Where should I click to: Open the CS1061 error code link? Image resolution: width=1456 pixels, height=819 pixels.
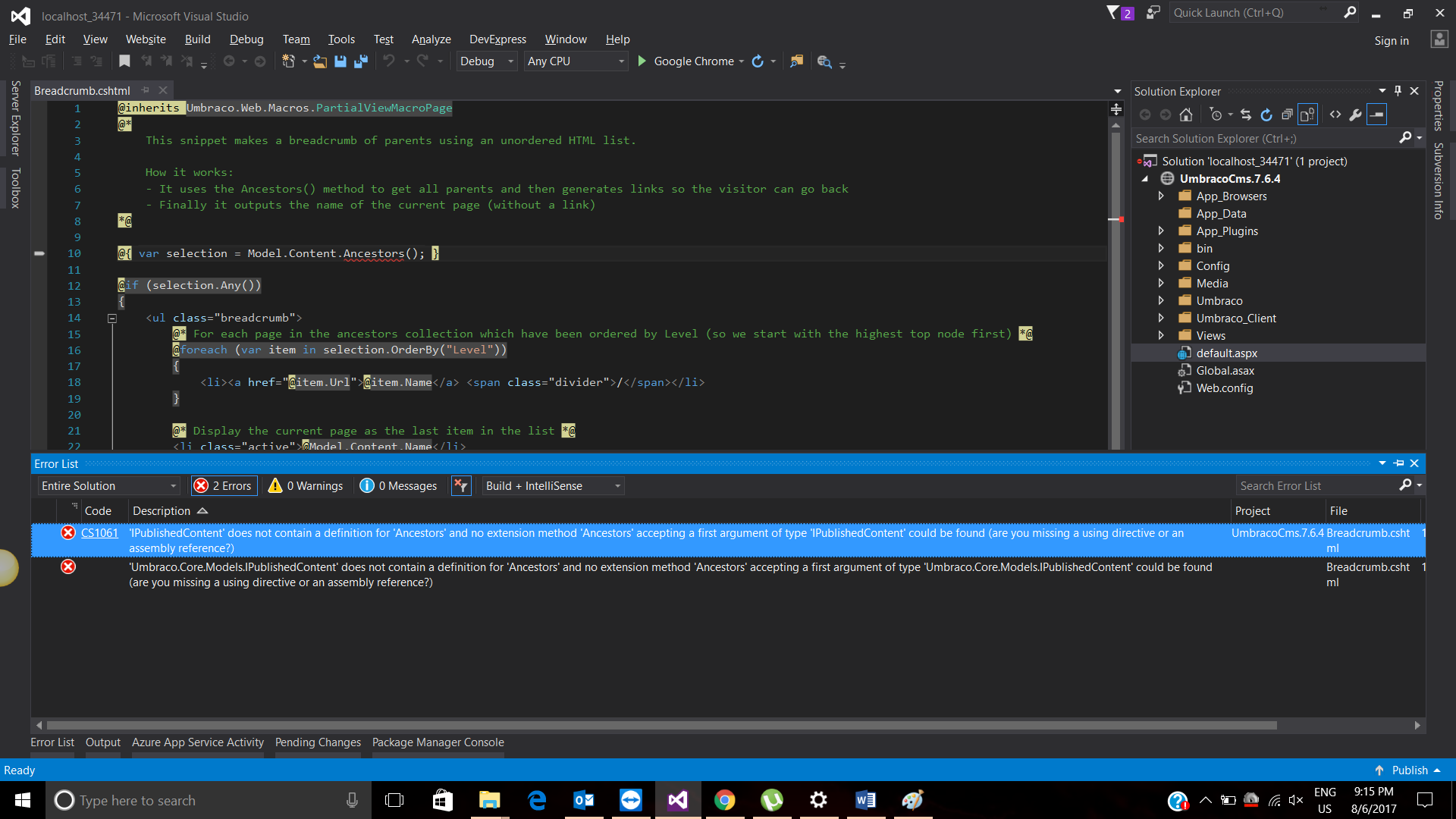tap(99, 533)
